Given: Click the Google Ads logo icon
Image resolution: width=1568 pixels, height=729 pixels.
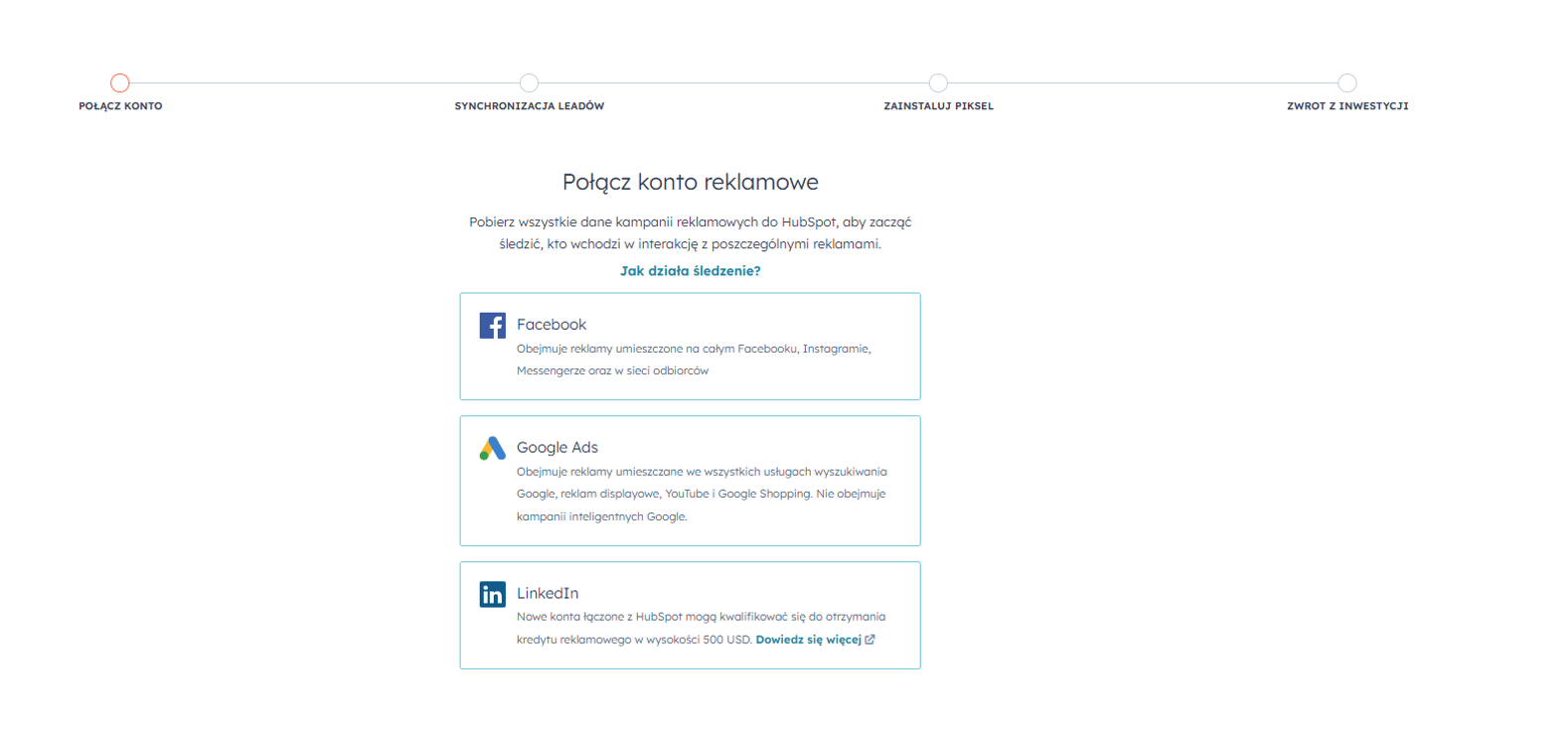Looking at the screenshot, I should [492, 448].
